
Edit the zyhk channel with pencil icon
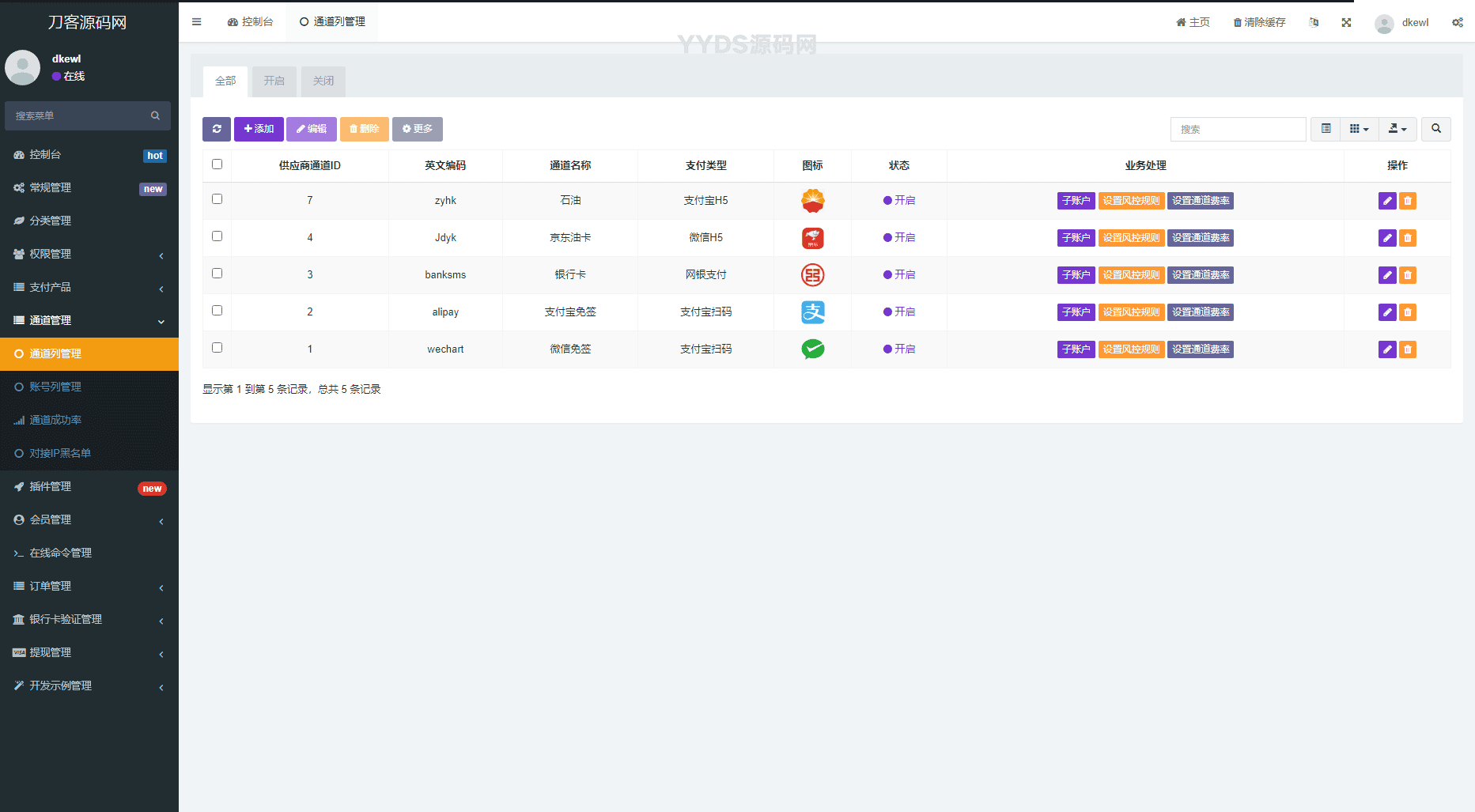click(1387, 201)
